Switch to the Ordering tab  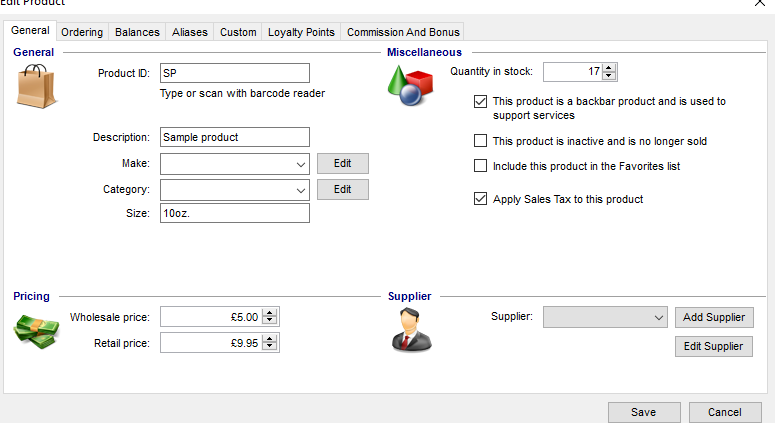pos(82,32)
